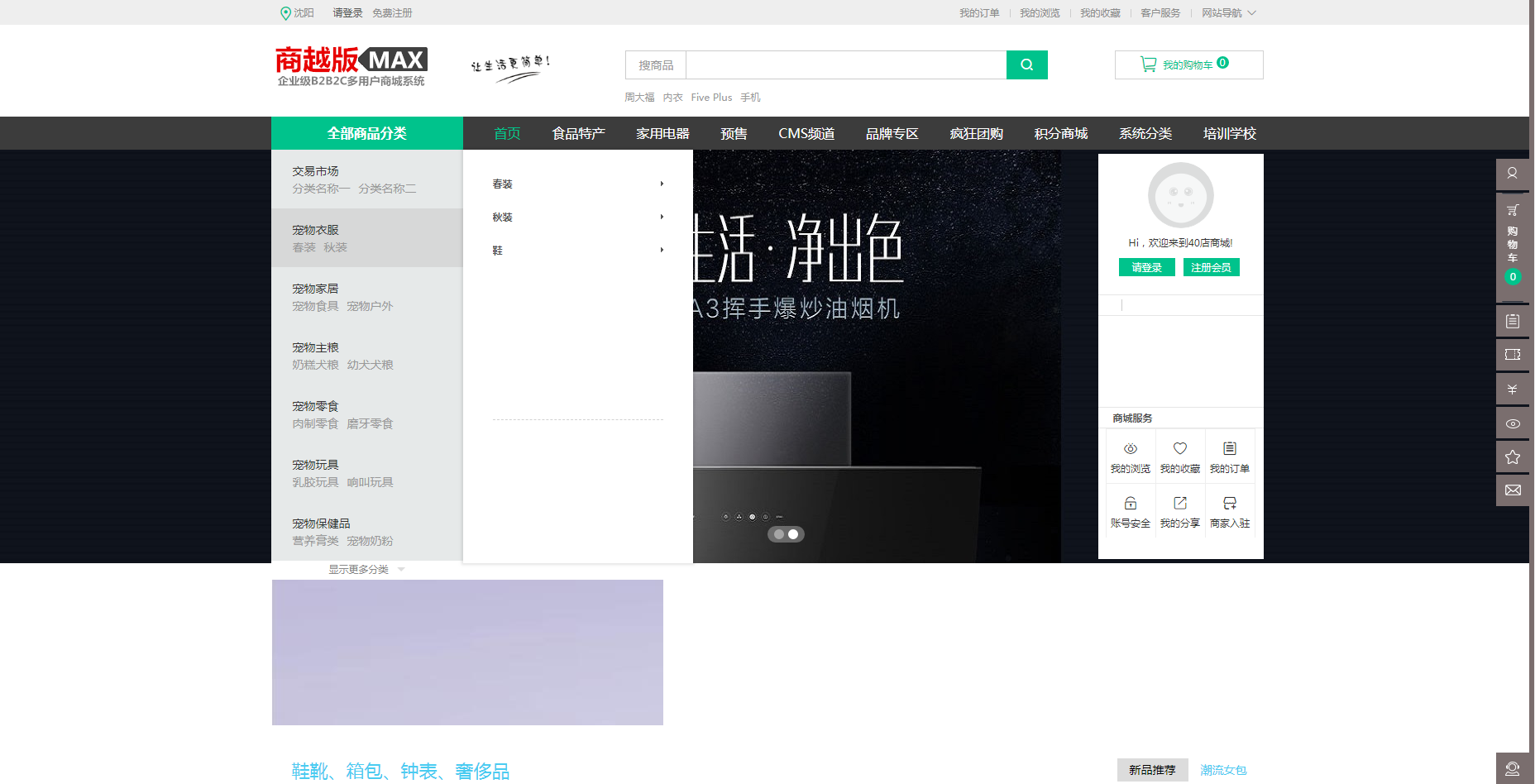Click into the product search input field
The width and height of the screenshot is (1535, 784).
tap(845, 65)
